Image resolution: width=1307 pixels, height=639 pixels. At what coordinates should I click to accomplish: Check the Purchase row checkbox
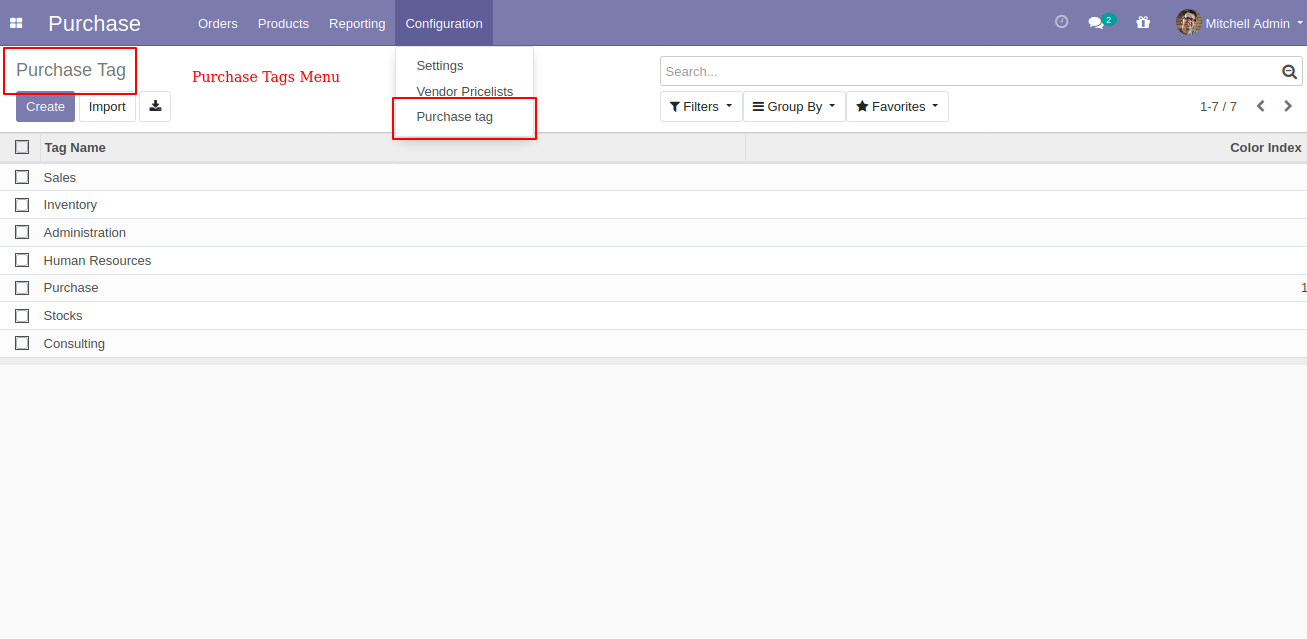tap(22, 288)
